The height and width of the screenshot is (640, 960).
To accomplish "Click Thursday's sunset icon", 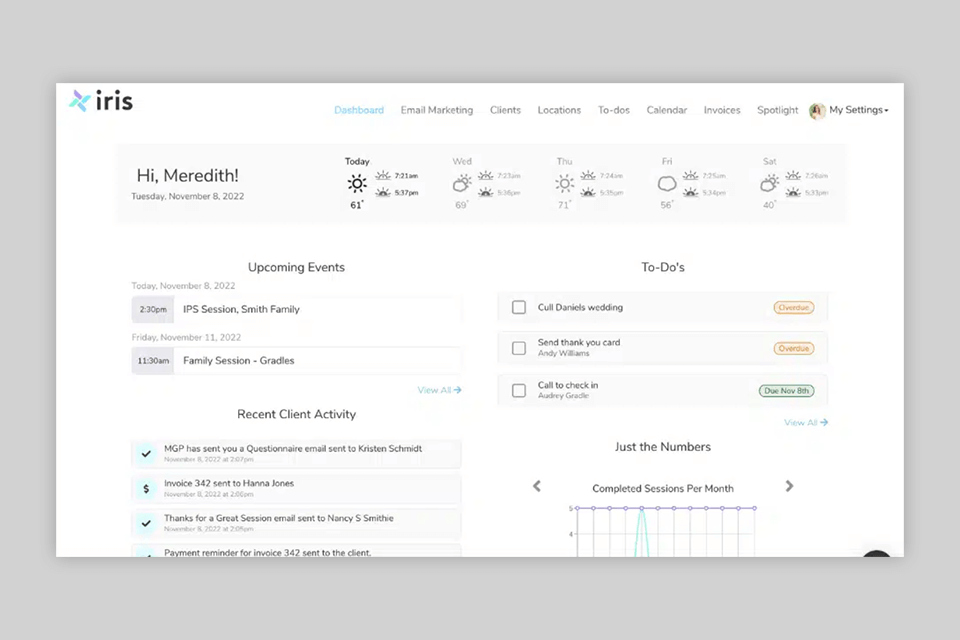I will [x=588, y=192].
